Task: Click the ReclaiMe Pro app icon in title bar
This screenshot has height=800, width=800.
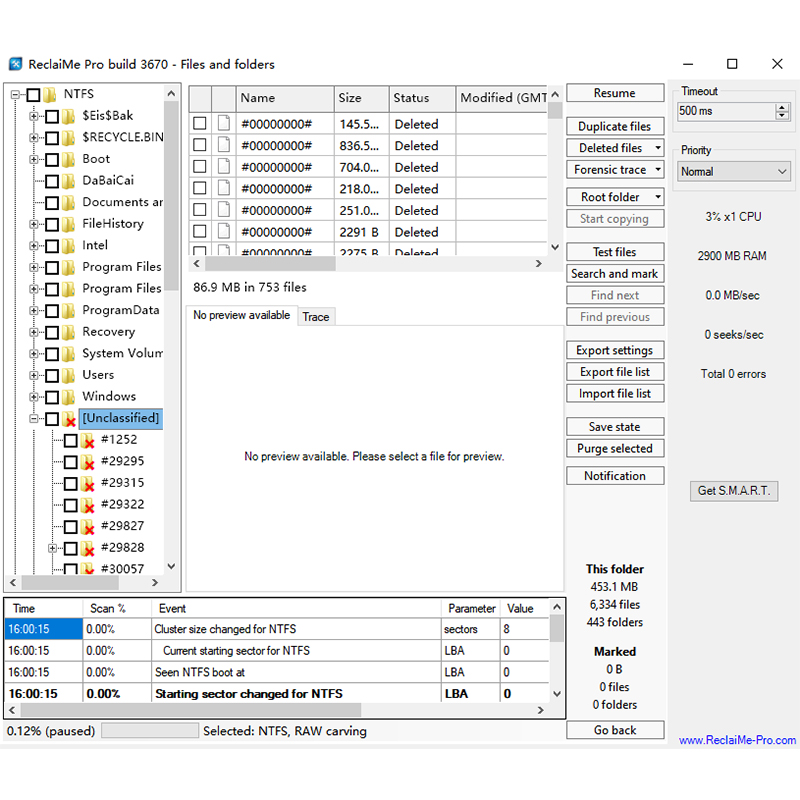Action: tap(16, 64)
